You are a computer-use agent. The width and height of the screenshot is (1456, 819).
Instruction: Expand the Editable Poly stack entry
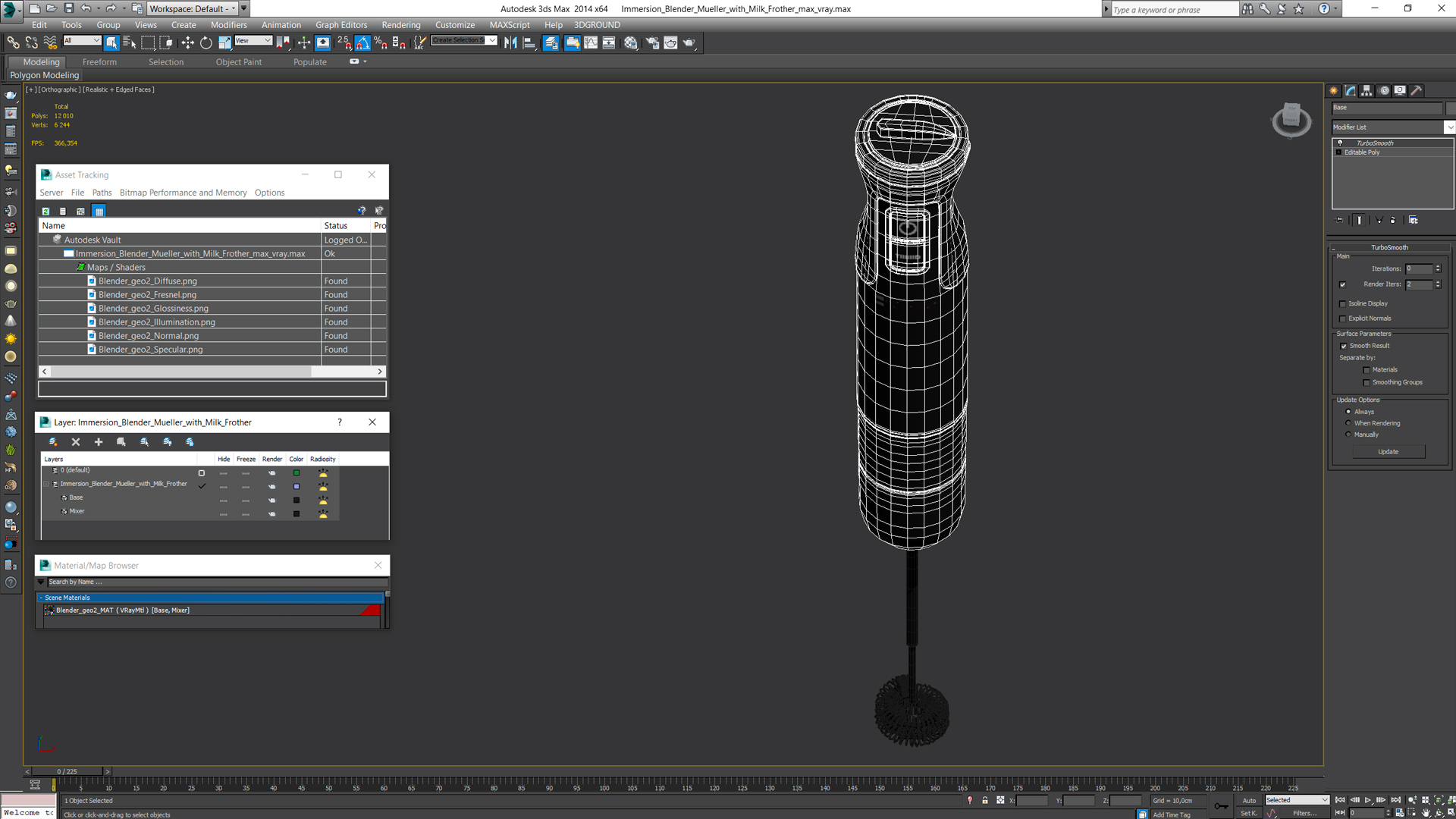[1338, 152]
